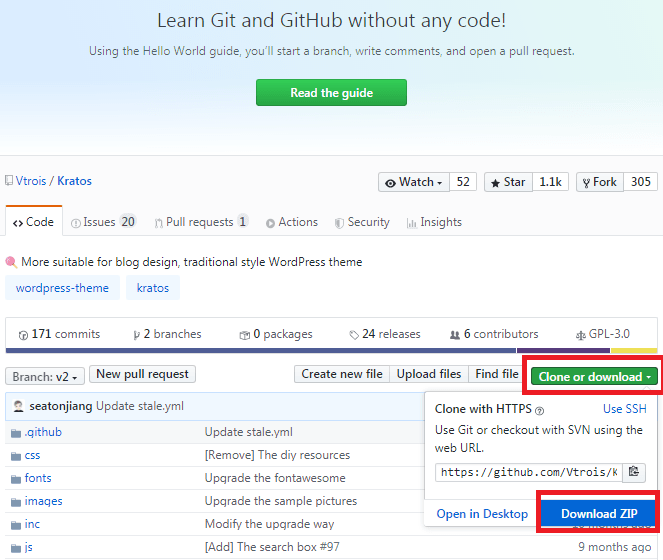The image size is (663, 560).
Task: Click the help icon beside Clone with HTTPS
Action: click(539, 410)
